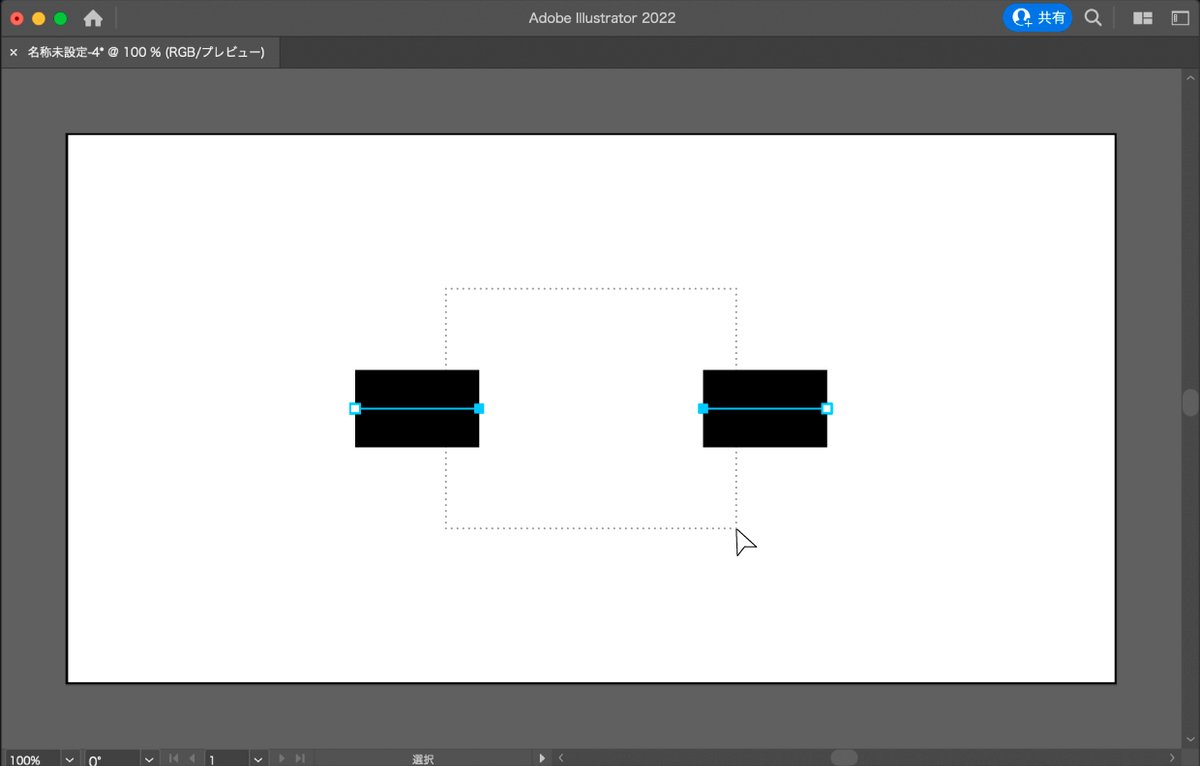This screenshot has height=766, width=1200.
Task: Click the horizontal scrollbar thumb
Action: [x=844, y=758]
